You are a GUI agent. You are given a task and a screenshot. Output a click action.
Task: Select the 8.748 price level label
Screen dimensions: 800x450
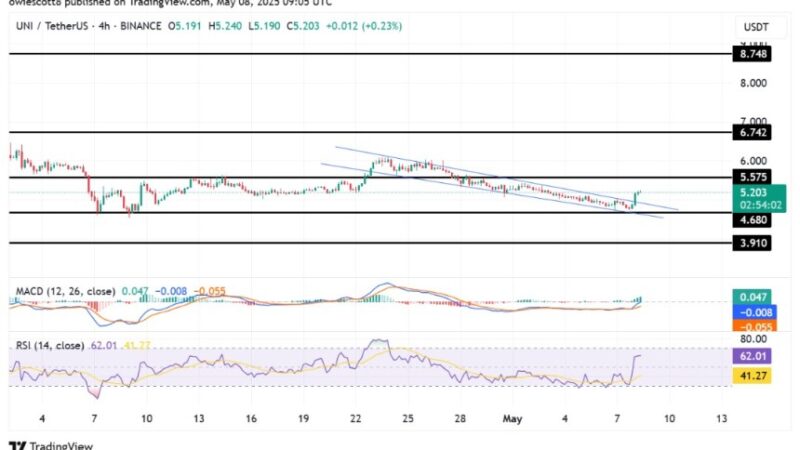coord(752,54)
